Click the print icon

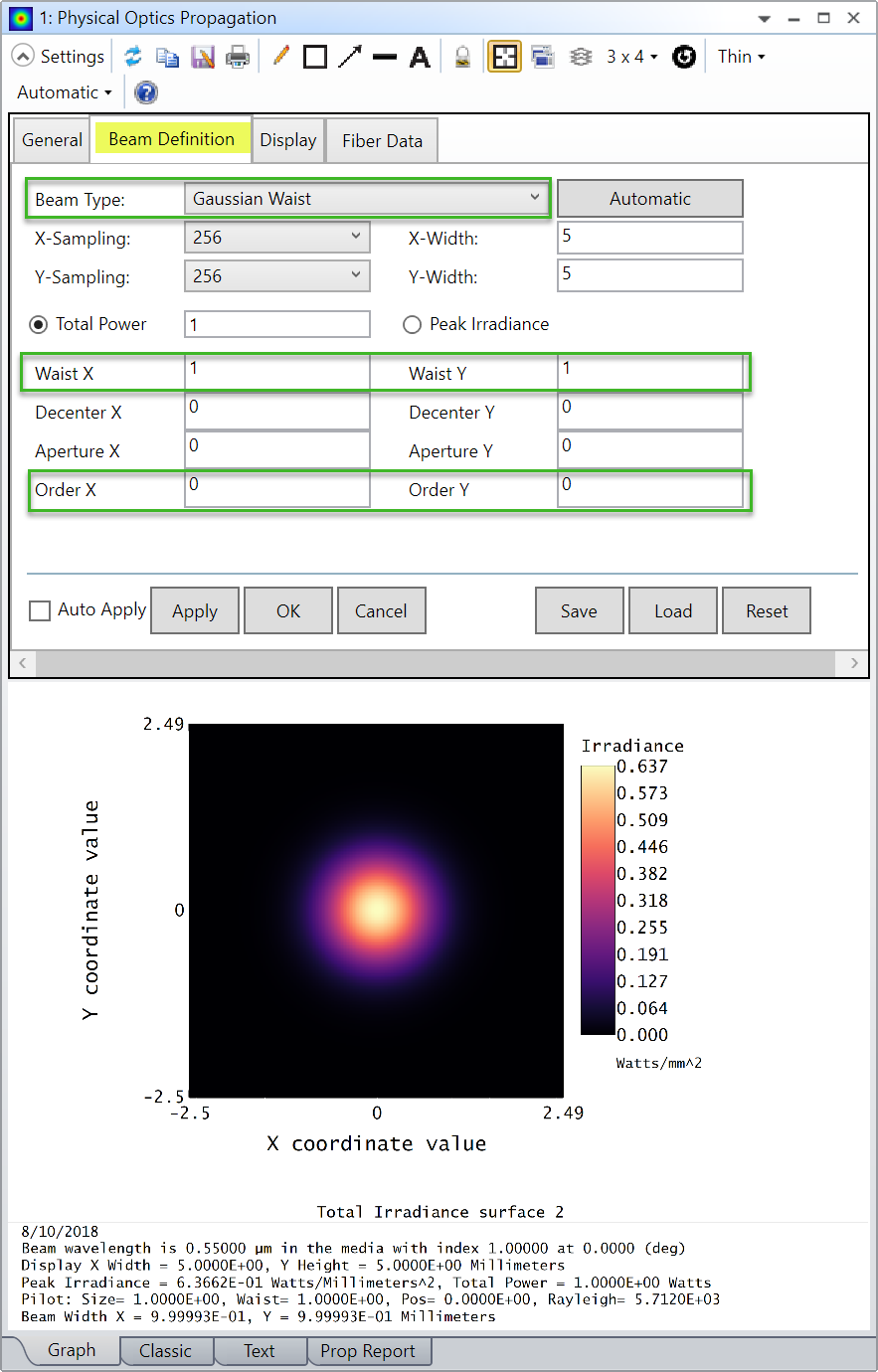tap(238, 57)
